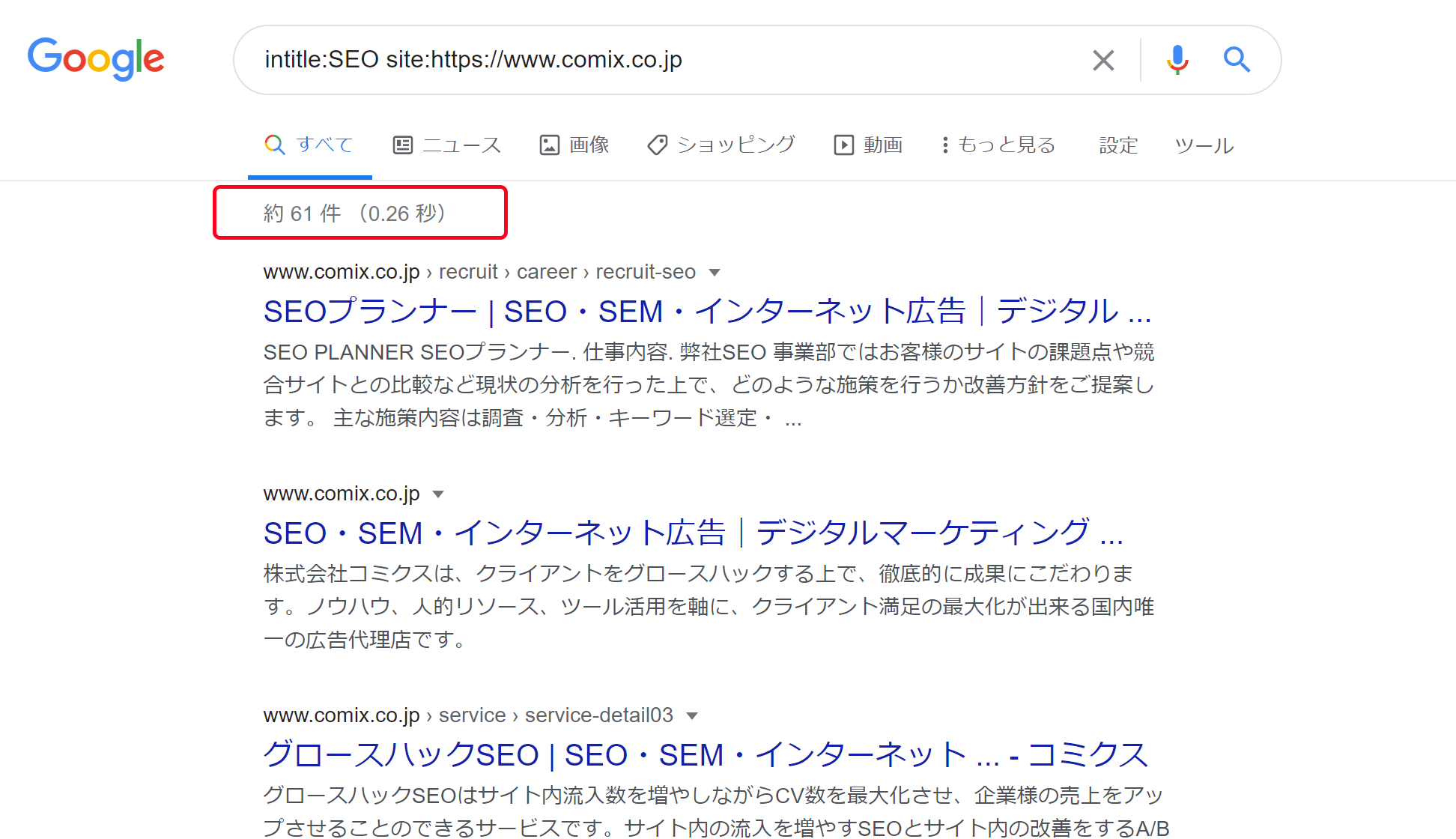Open the SEO・SEM・インターネット広告 homepage result link

tap(694, 533)
